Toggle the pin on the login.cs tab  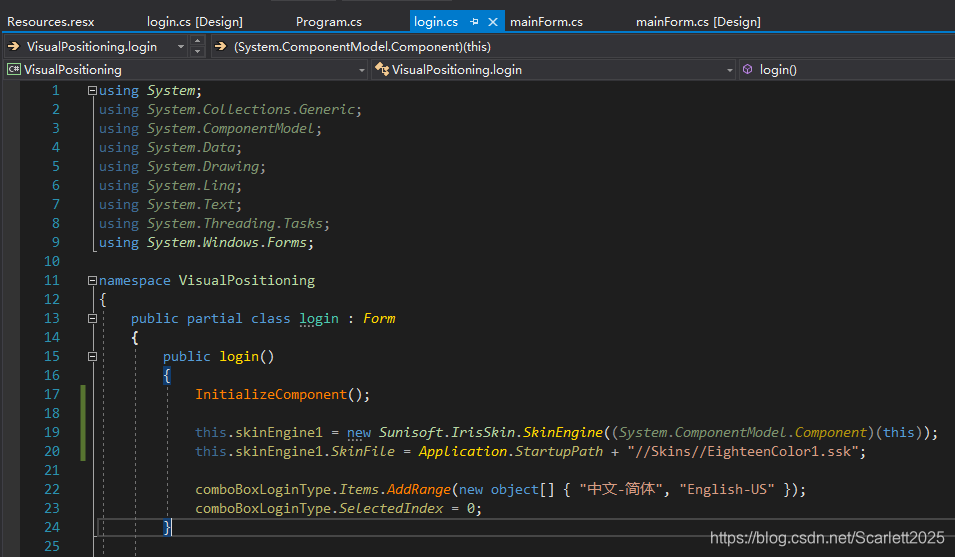pos(474,22)
